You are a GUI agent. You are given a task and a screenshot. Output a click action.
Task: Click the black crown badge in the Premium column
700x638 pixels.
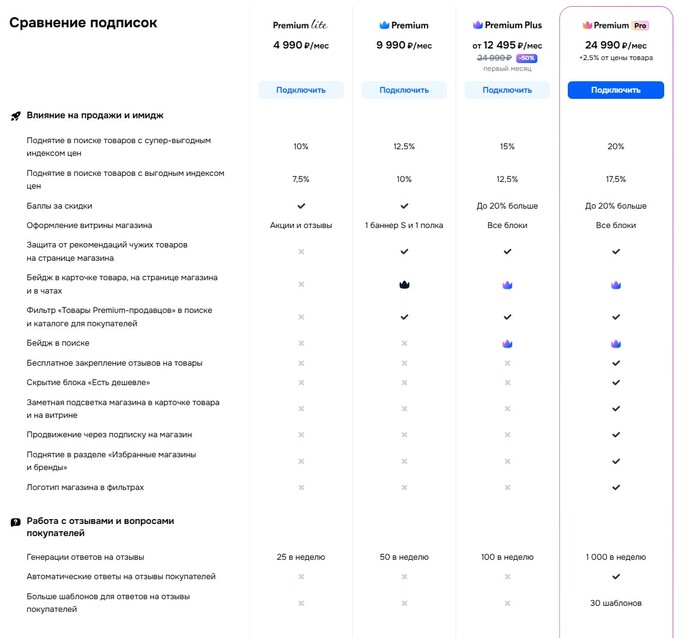(404, 284)
